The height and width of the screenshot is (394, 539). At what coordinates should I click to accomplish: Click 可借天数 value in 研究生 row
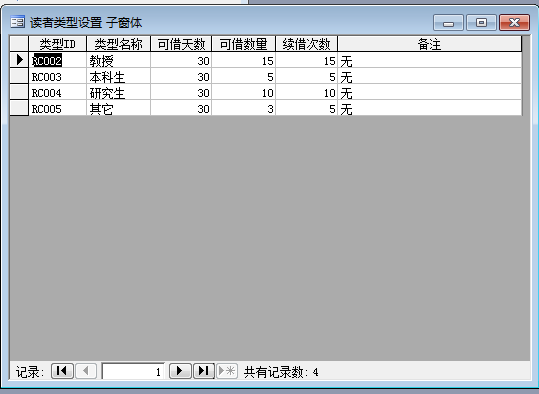181,92
